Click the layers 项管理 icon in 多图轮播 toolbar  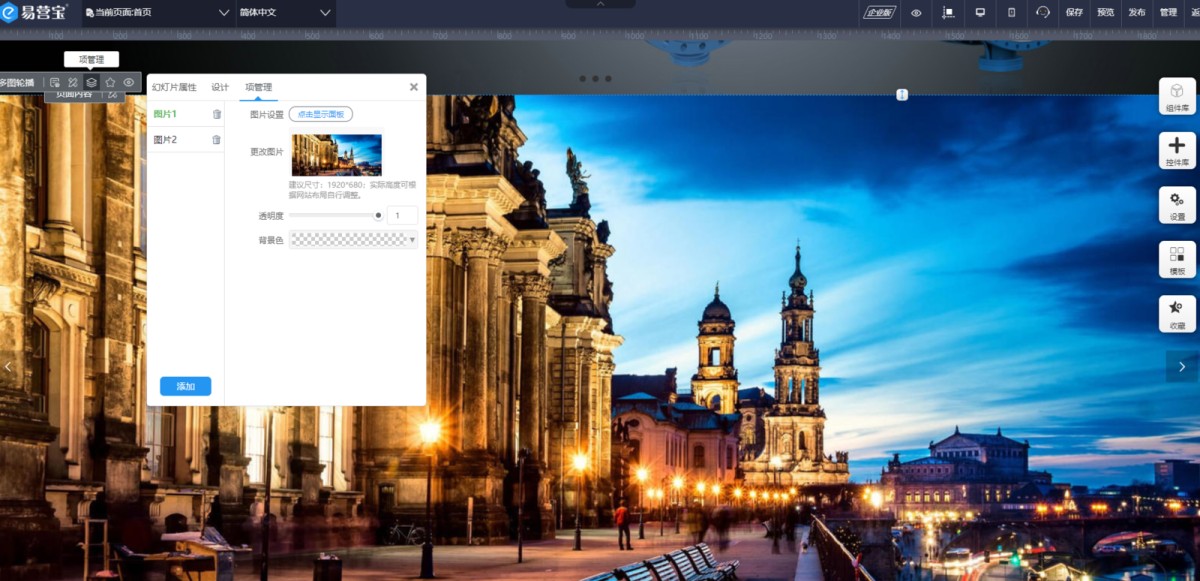tap(91, 82)
